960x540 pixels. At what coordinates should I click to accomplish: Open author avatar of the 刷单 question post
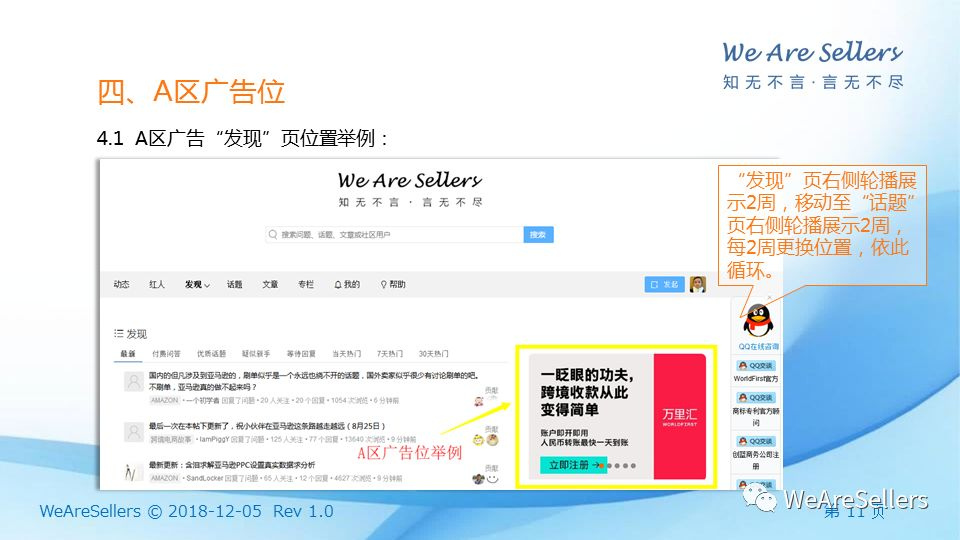click(133, 381)
